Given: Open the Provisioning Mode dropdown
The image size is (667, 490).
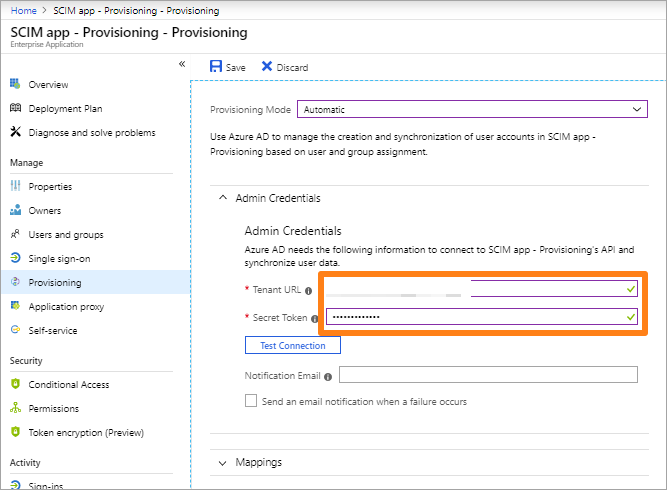Looking at the screenshot, I should pos(472,109).
